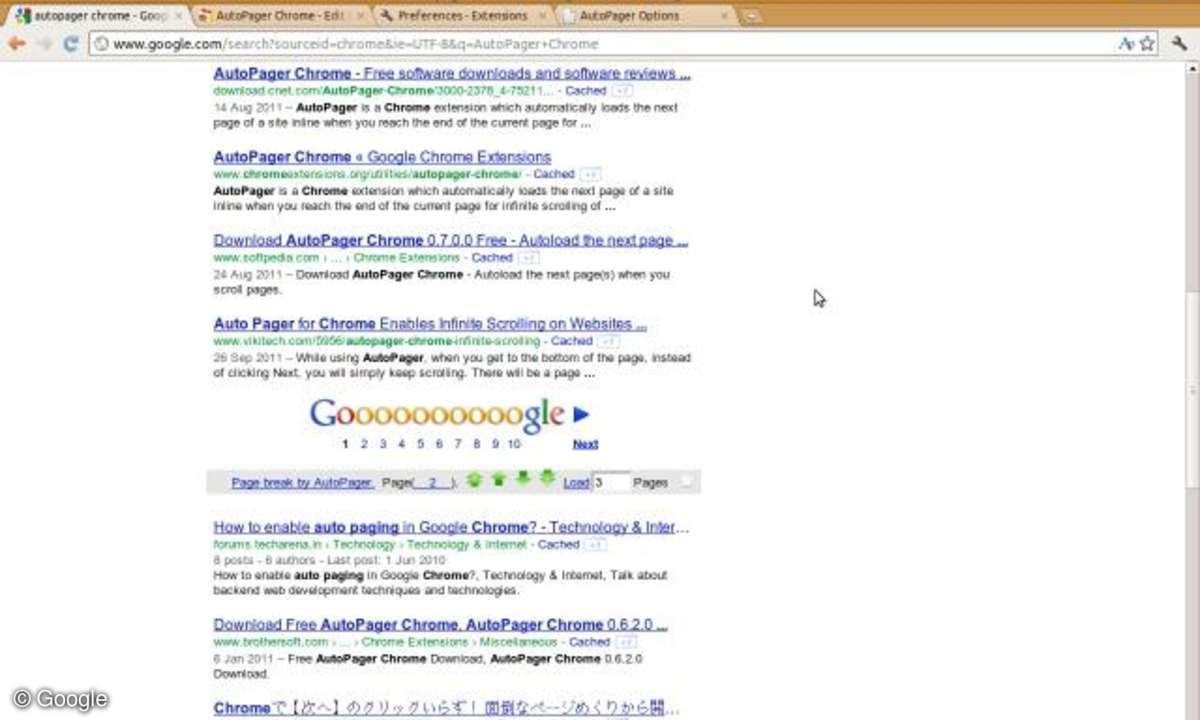Viewport: 1200px width, 720px height.
Task: Click the page number 2 field in AutoPager bar
Action: click(433, 482)
